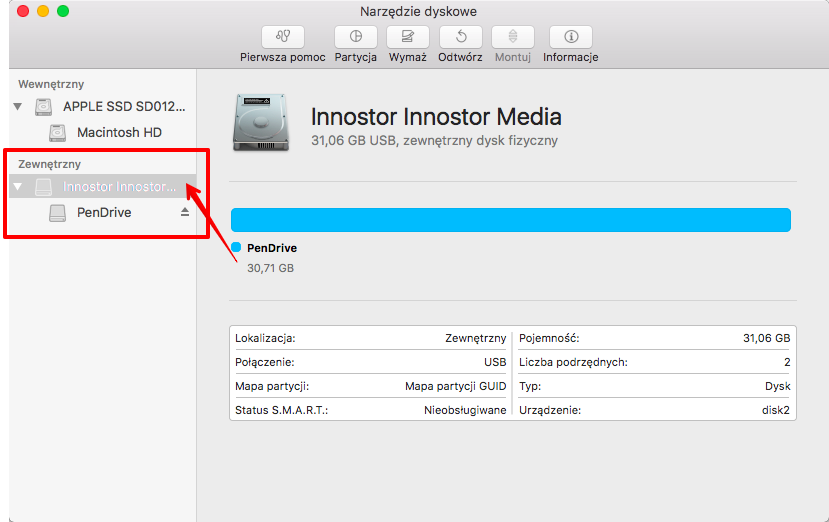The height and width of the screenshot is (522, 829).
Task: Click the Macintosh HD volume icon
Action: coord(57,132)
